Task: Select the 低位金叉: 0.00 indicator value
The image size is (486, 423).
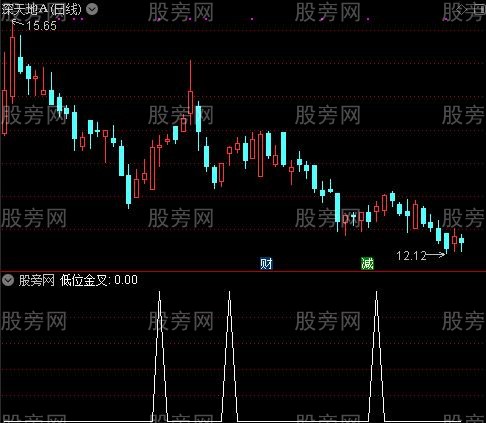Action: 99,280
